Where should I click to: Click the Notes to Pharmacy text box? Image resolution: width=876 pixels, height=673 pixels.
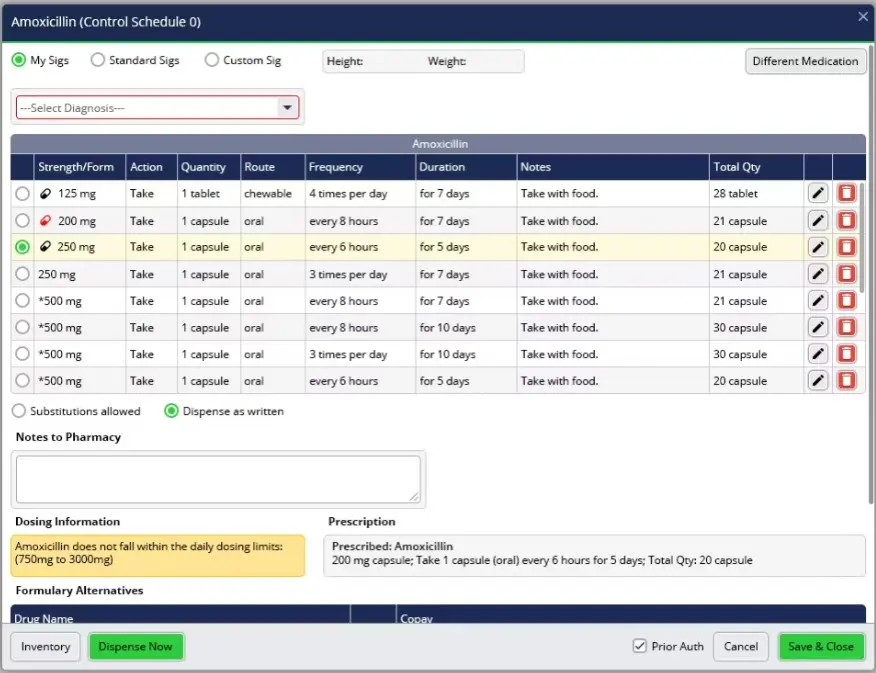[218, 478]
